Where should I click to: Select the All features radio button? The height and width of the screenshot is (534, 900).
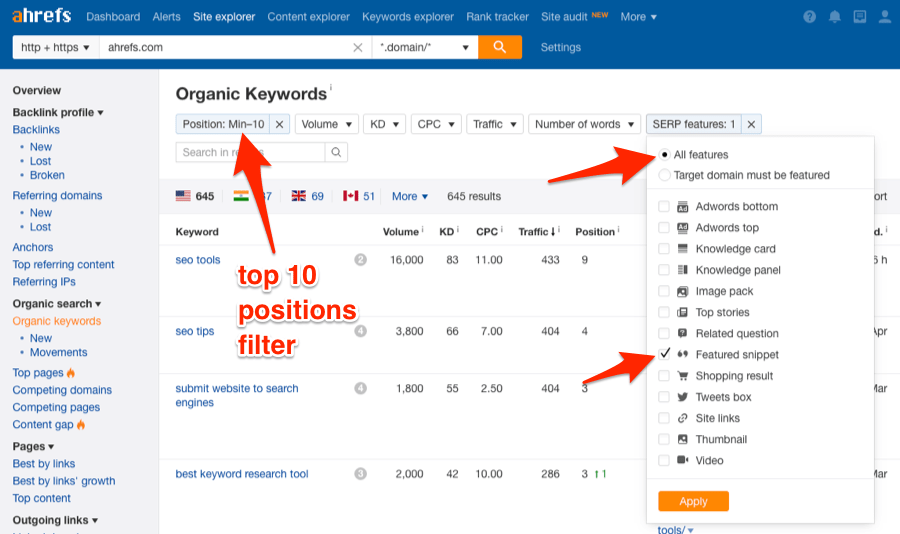pos(665,154)
